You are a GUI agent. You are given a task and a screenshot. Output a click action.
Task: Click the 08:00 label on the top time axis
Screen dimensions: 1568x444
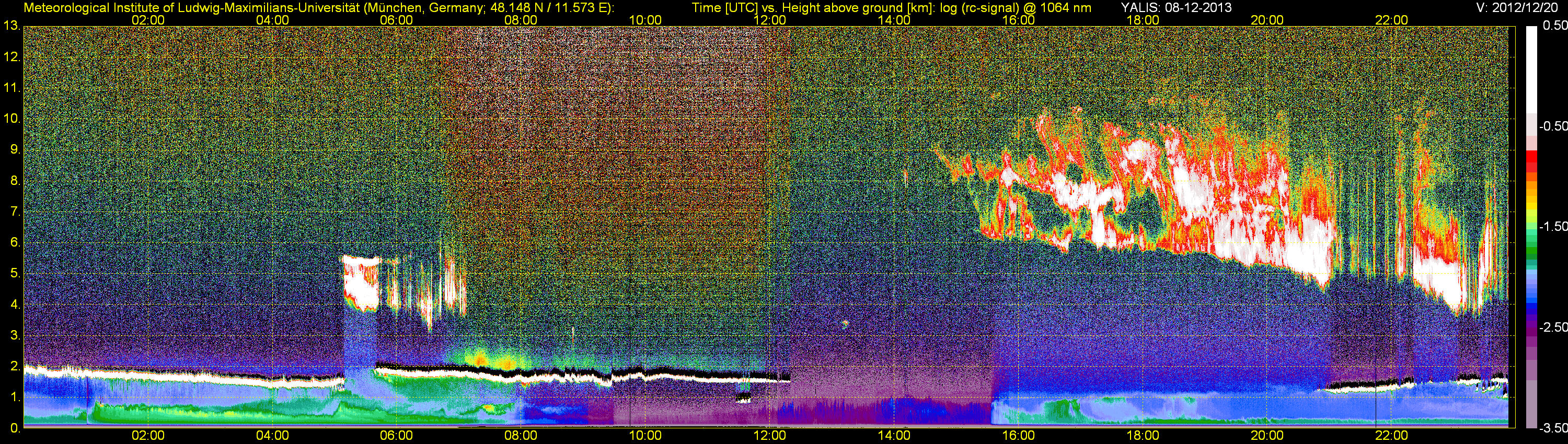(521, 20)
